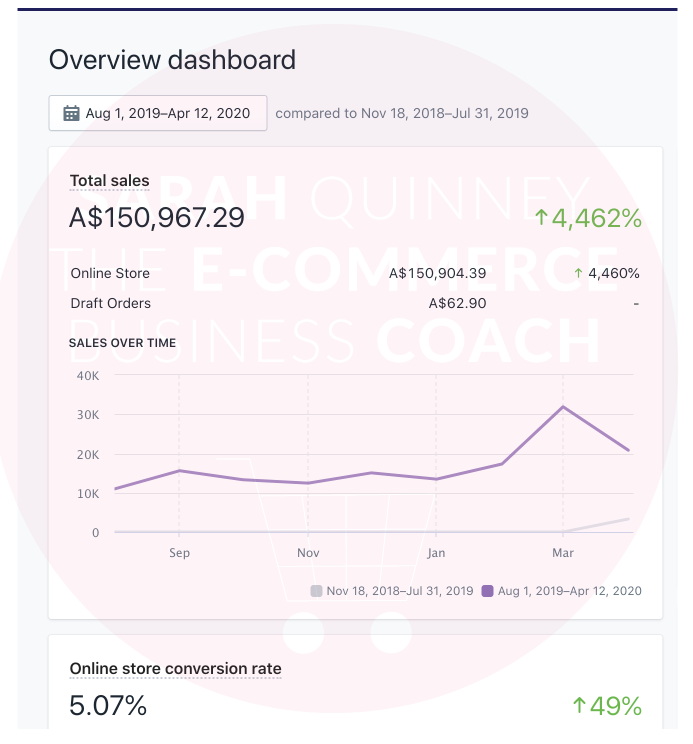
Task: Open the Aug 1, 2019–Apr 12, 2020 date range
Action: click(x=167, y=113)
